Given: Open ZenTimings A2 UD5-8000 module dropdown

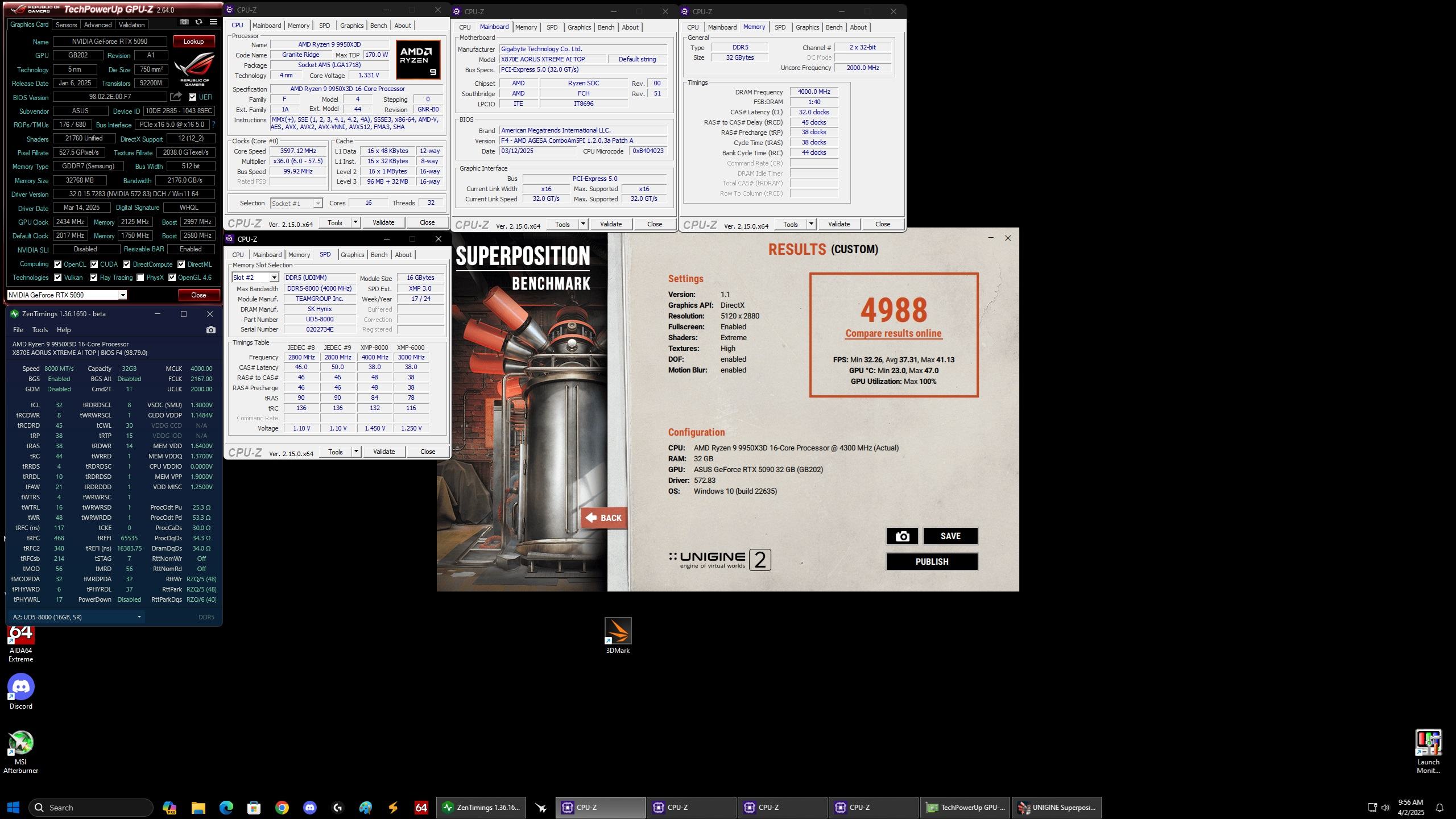Looking at the screenshot, I should tap(77, 617).
